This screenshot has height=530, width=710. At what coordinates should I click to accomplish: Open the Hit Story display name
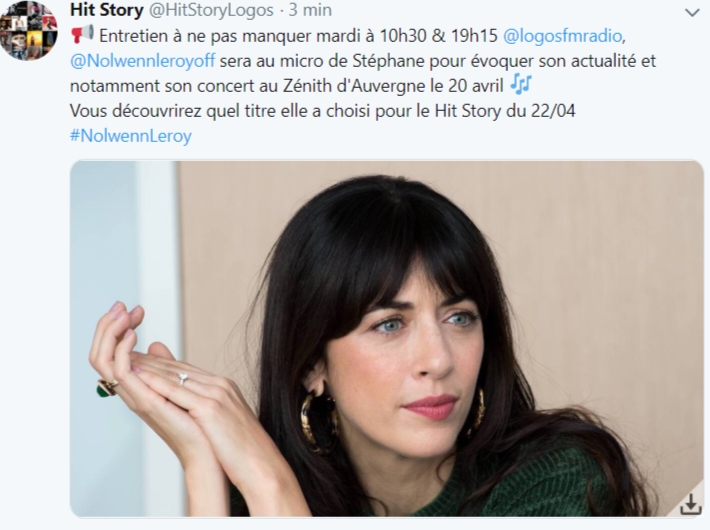(106, 10)
